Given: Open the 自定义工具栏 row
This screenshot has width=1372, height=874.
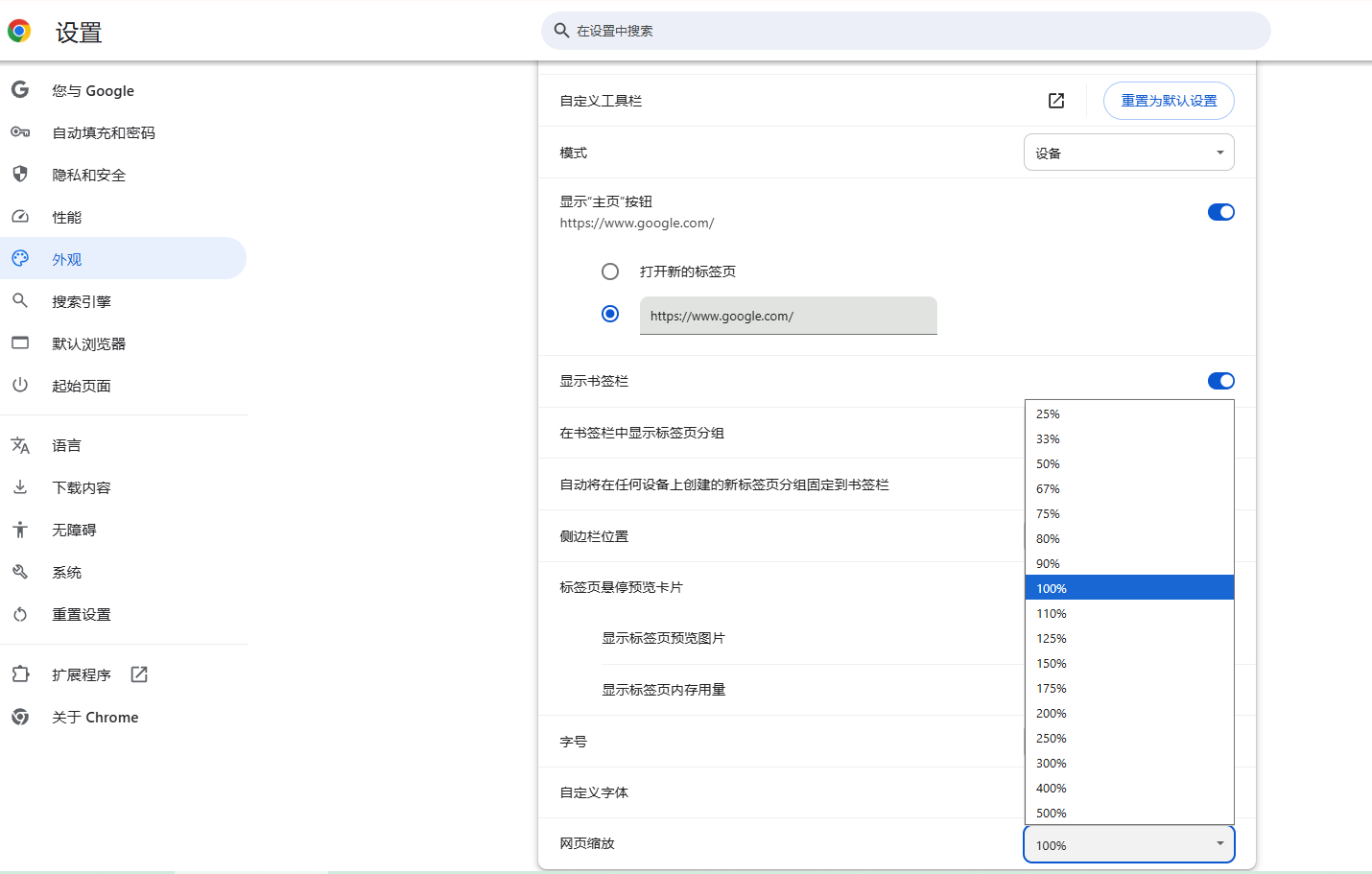Looking at the screenshot, I should point(896,101).
